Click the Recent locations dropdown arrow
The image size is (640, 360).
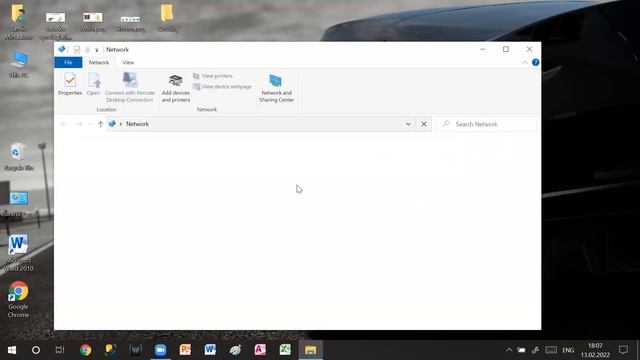point(90,124)
